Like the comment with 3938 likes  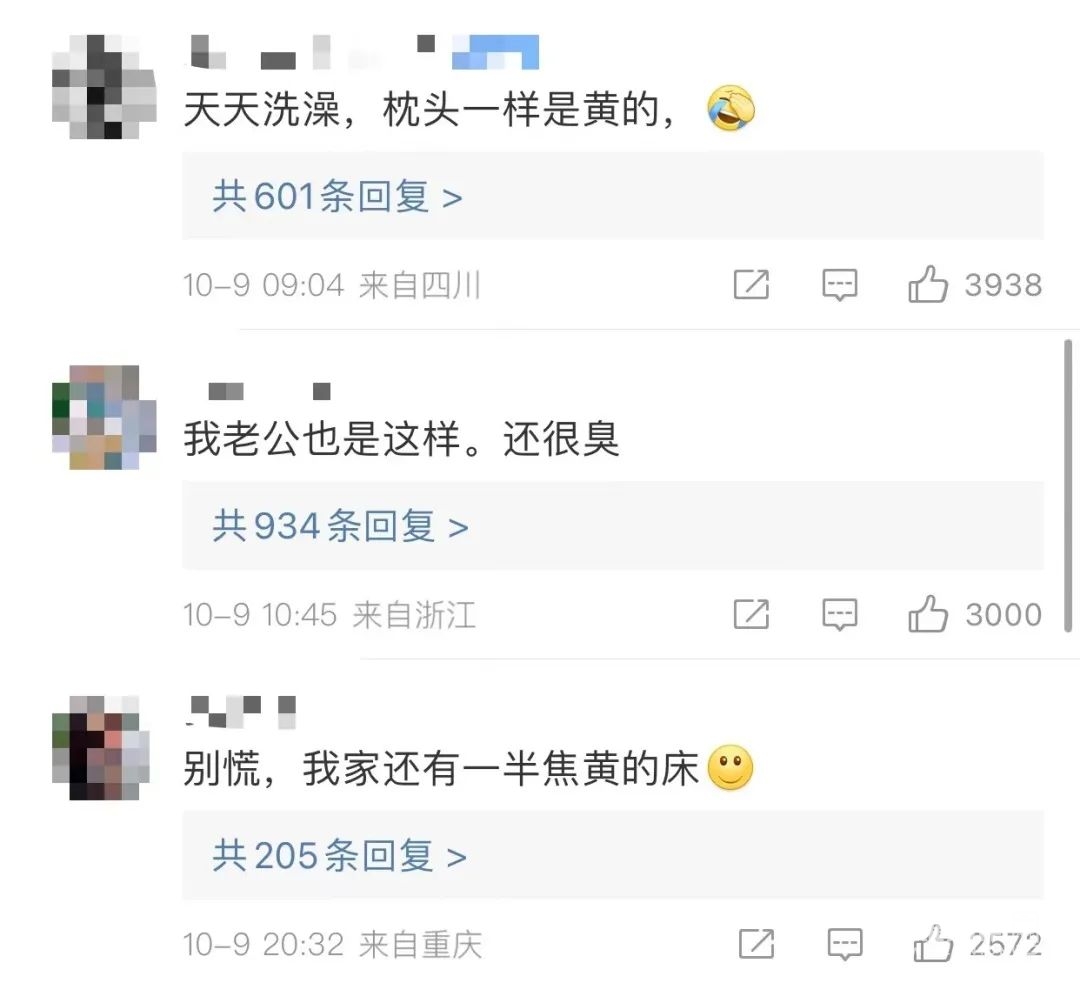(x=928, y=284)
